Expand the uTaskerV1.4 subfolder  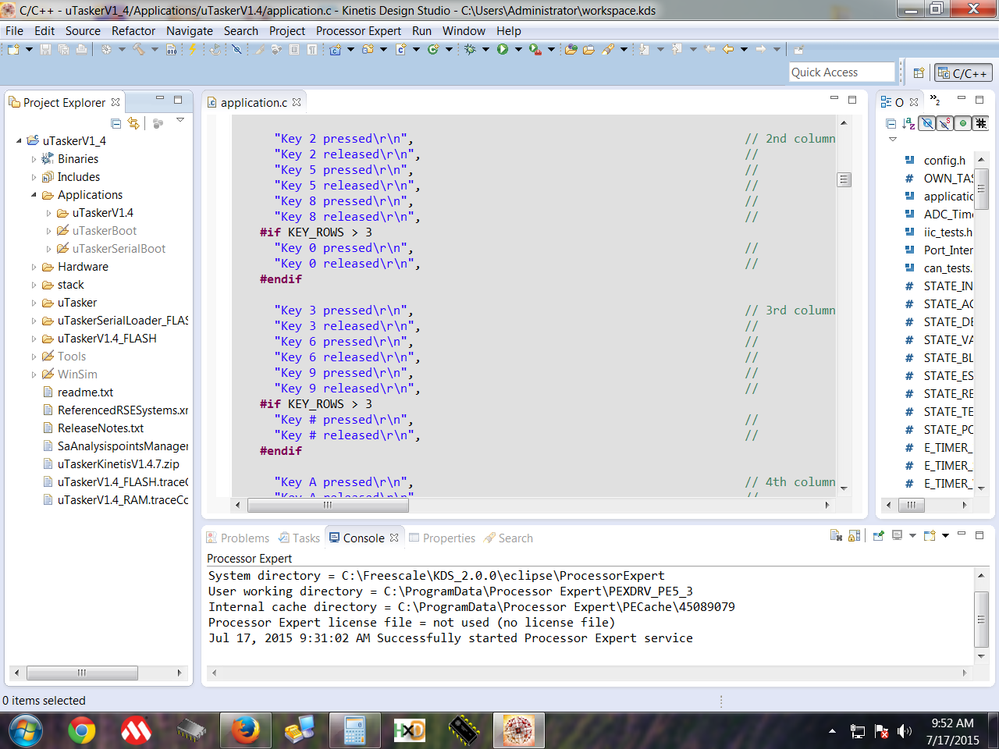(x=48, y=213)
